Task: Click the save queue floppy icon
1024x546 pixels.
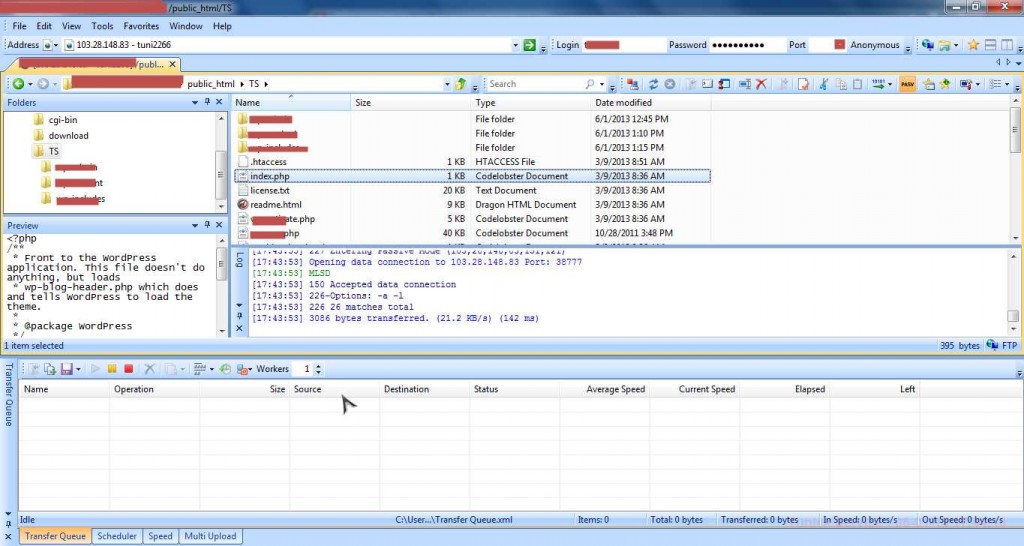Action: click(x=66, y=369)
